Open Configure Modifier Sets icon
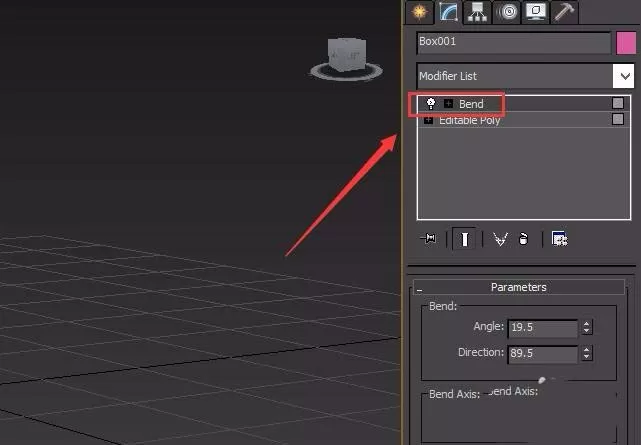 click(x=559, y=239)
